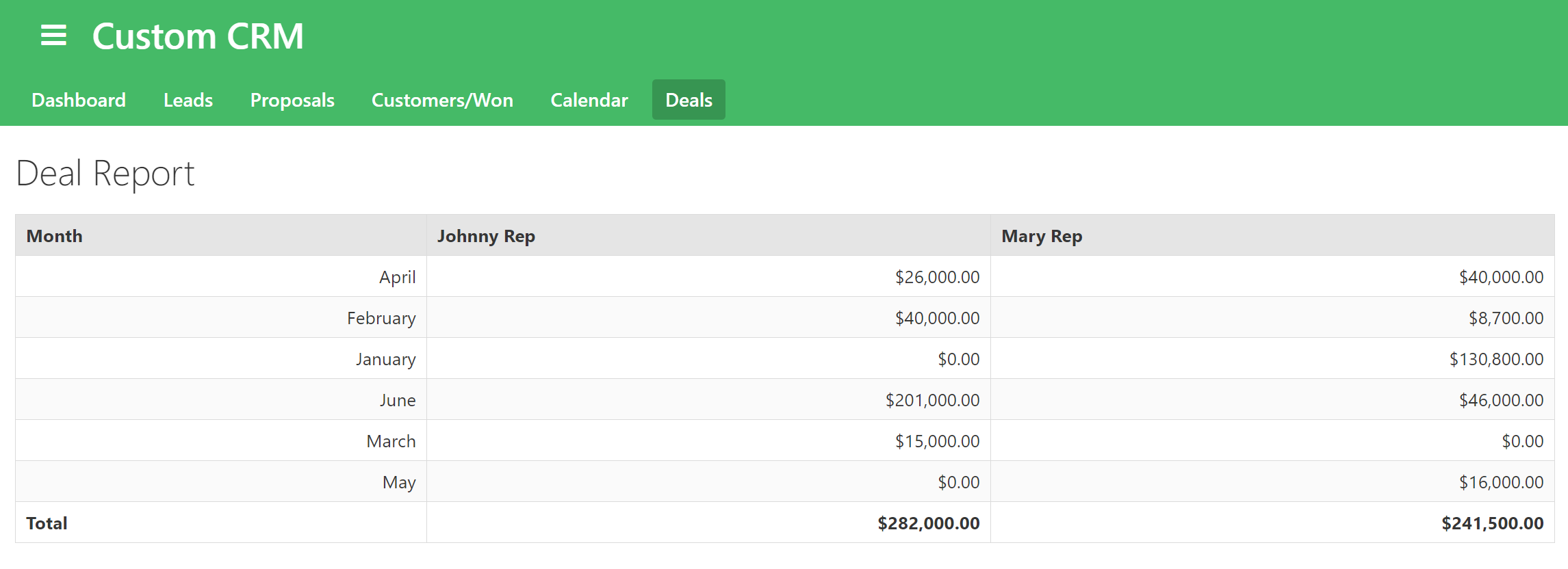Click Johnny Rep's May $0.00 value
This screenshot has height=569, width=1568.
point(958,482)
